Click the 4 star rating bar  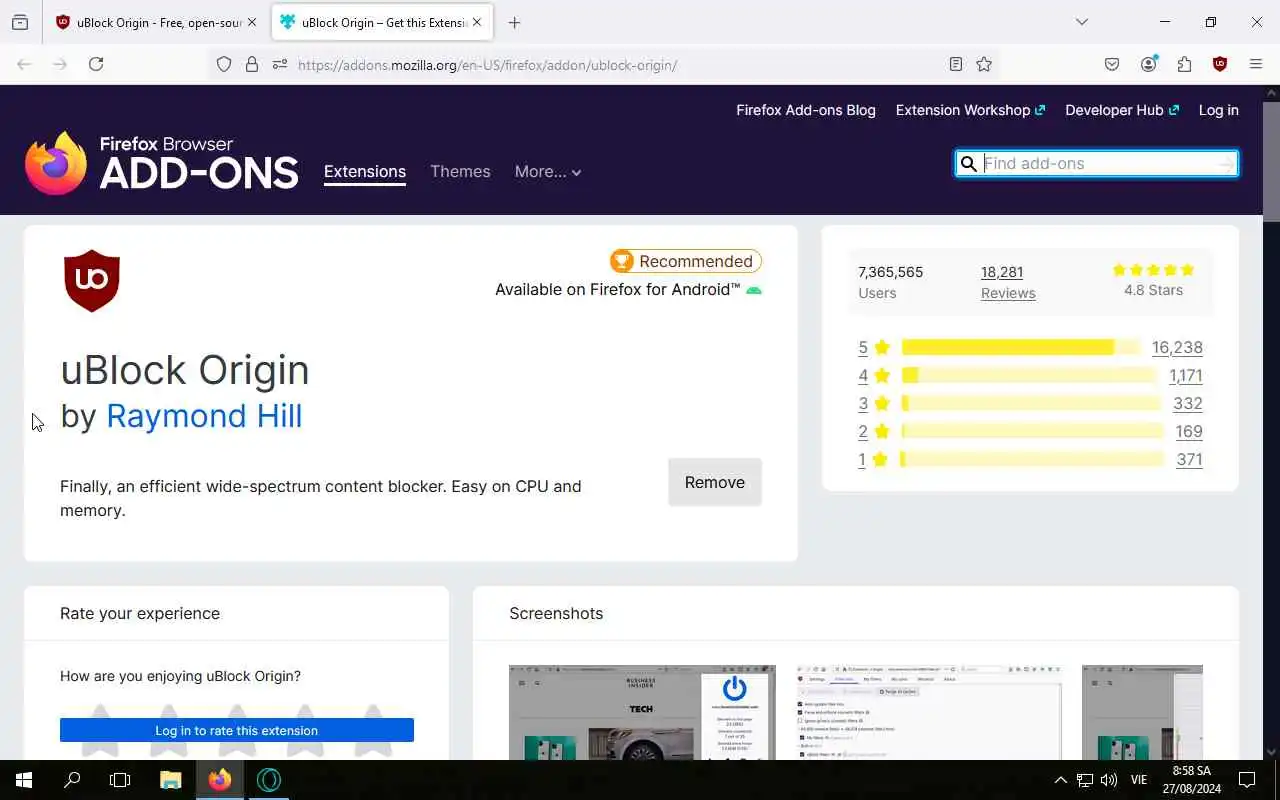[1029, 375]
